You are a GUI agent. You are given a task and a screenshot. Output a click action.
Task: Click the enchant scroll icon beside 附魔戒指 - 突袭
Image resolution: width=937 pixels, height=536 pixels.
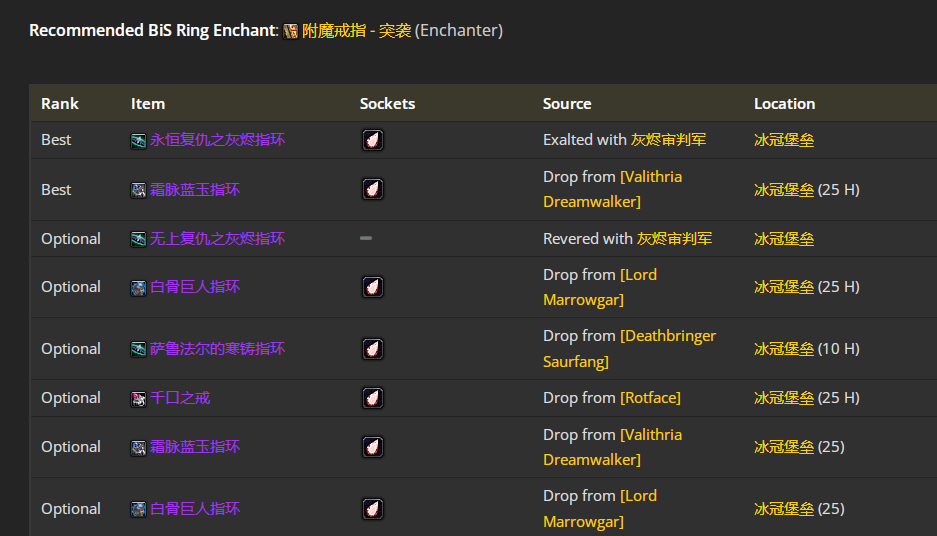291,31
